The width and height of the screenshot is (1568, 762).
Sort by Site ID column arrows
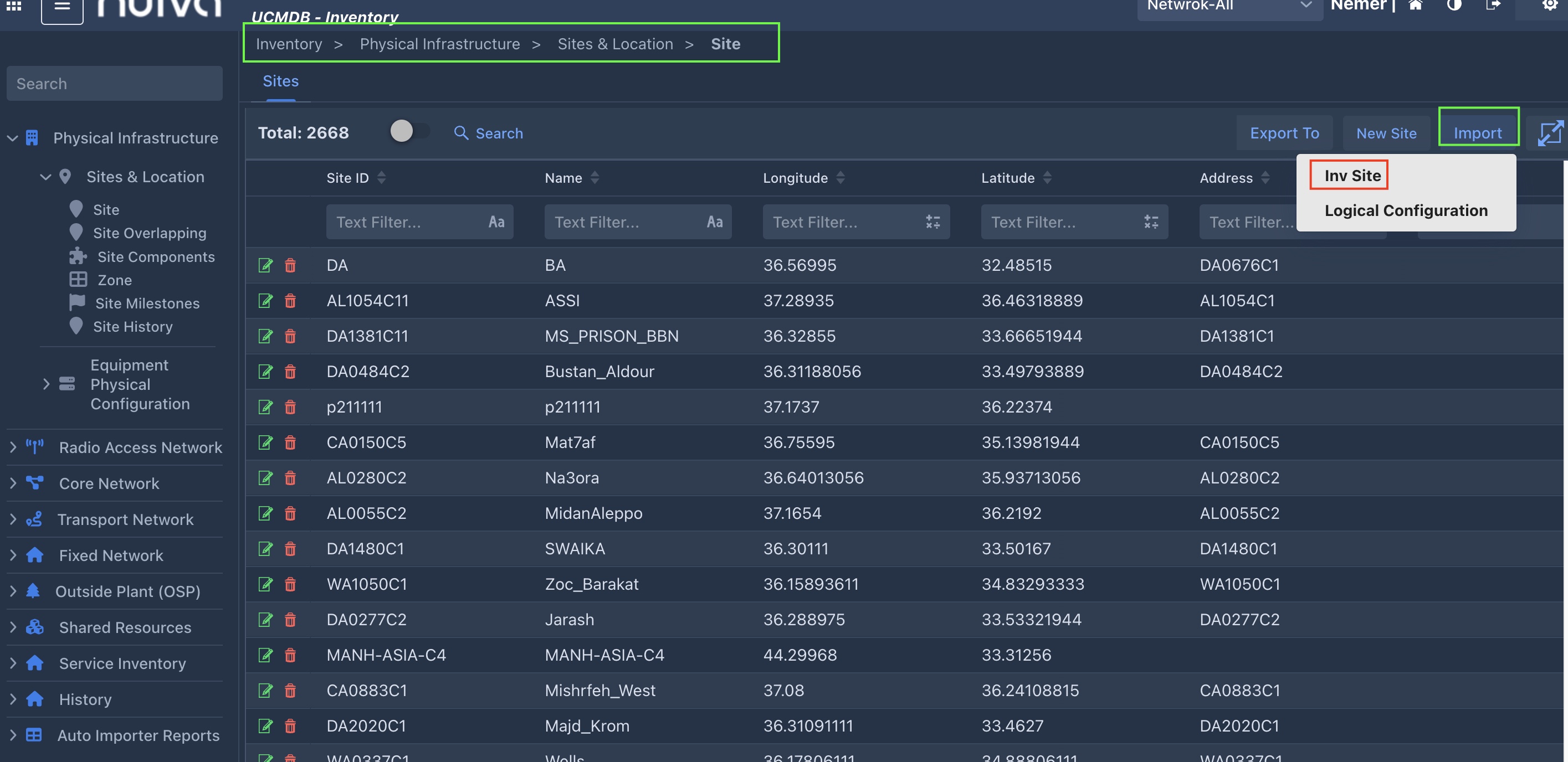(382, 178)
